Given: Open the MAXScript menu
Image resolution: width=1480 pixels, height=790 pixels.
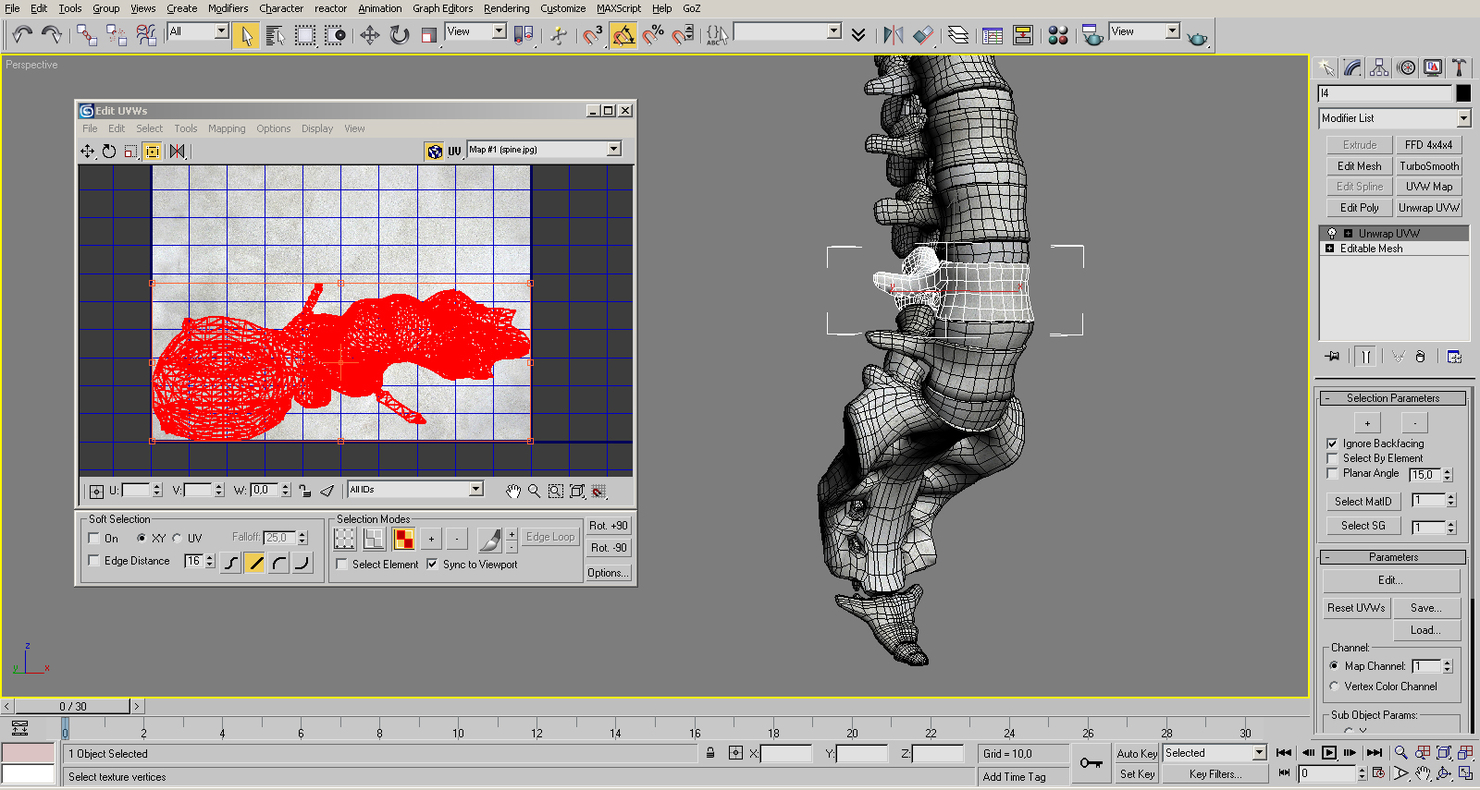Looking at the screenshot, I should tap(617, 8).
